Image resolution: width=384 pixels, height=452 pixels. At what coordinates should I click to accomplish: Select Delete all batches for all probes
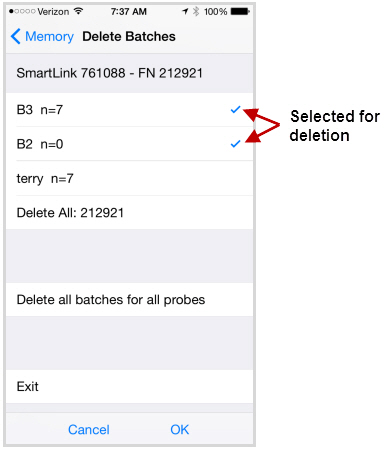pos(129,299)
